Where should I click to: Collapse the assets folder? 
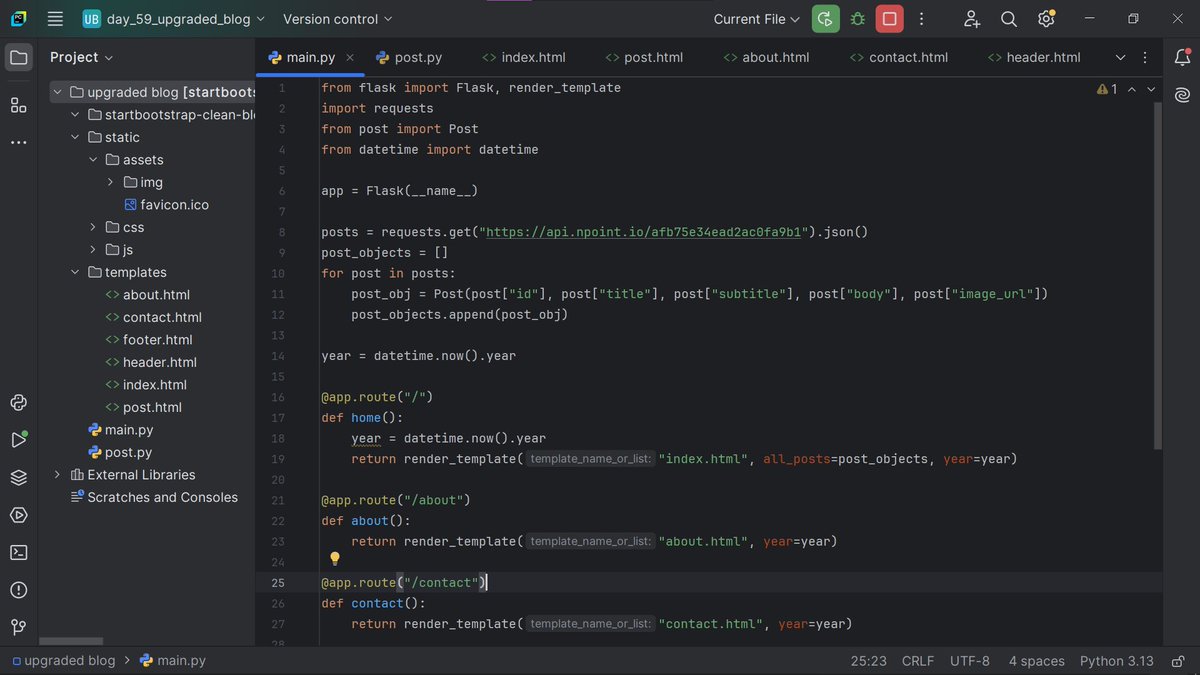tap(93, 160)
